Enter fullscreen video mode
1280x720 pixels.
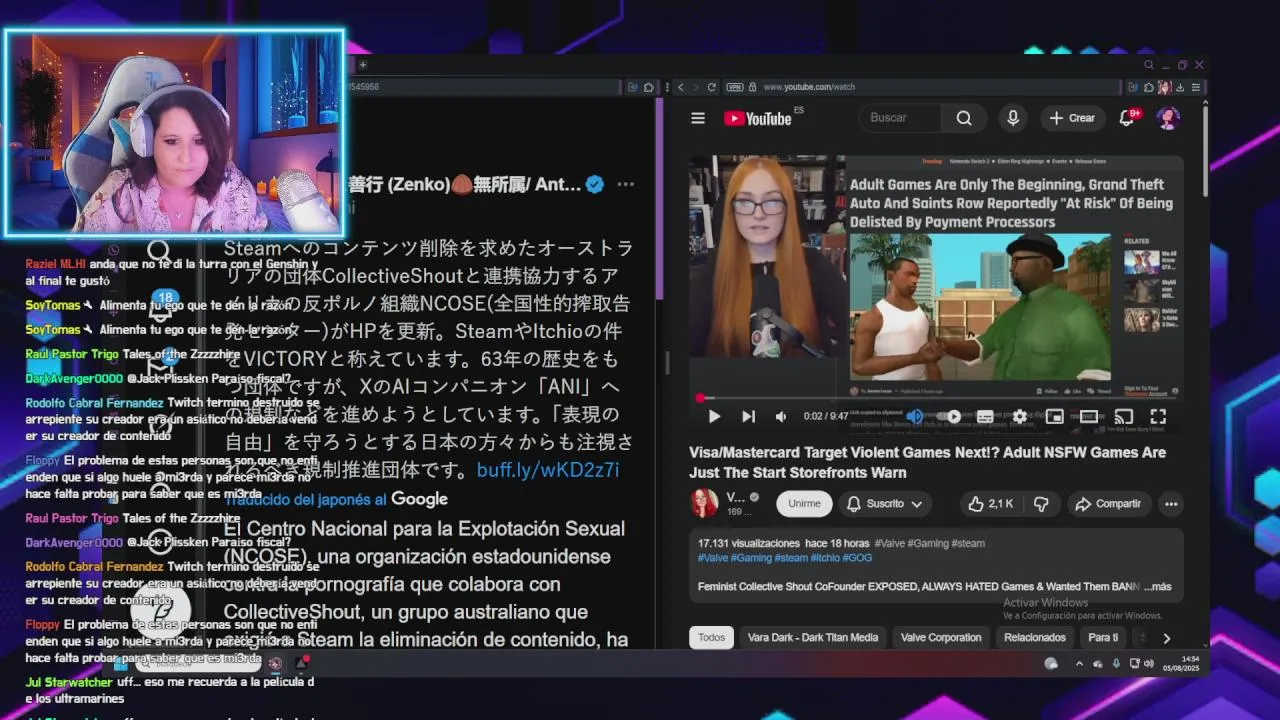1158,416
